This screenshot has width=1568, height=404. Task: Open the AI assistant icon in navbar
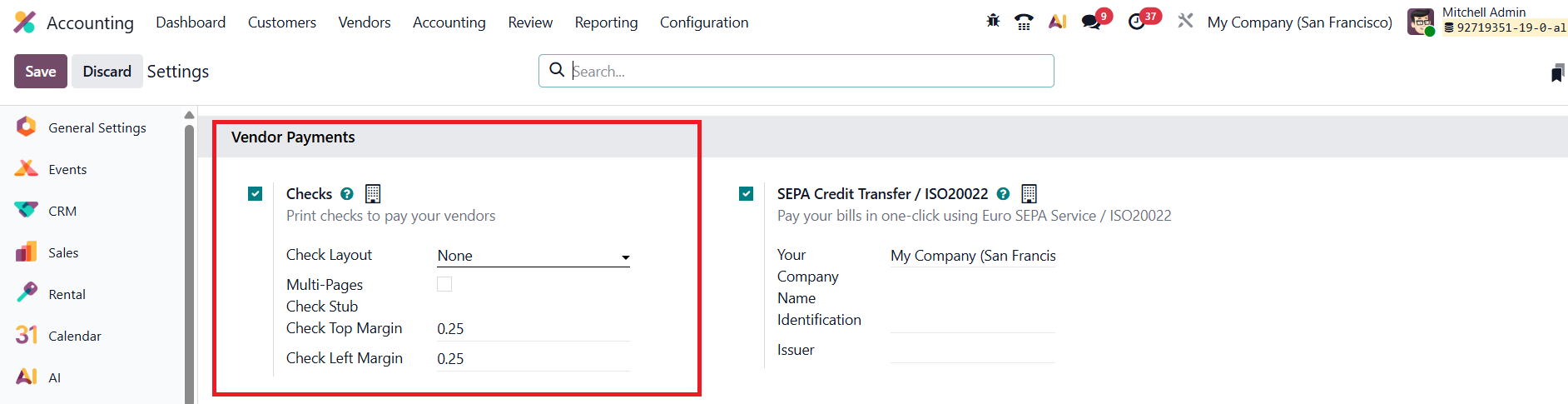coord(1057,22)
